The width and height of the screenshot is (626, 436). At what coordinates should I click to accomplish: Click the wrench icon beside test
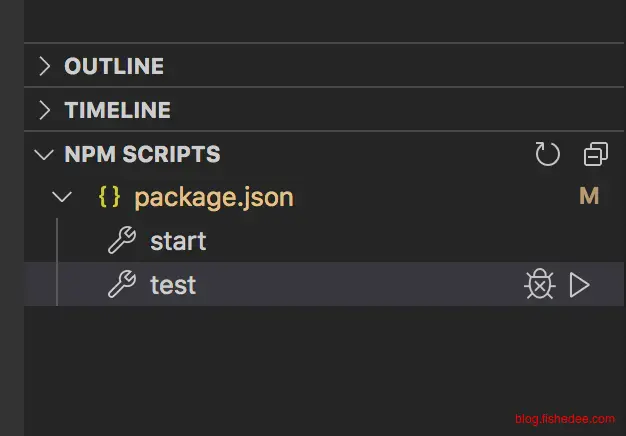[x=121, y=286]
